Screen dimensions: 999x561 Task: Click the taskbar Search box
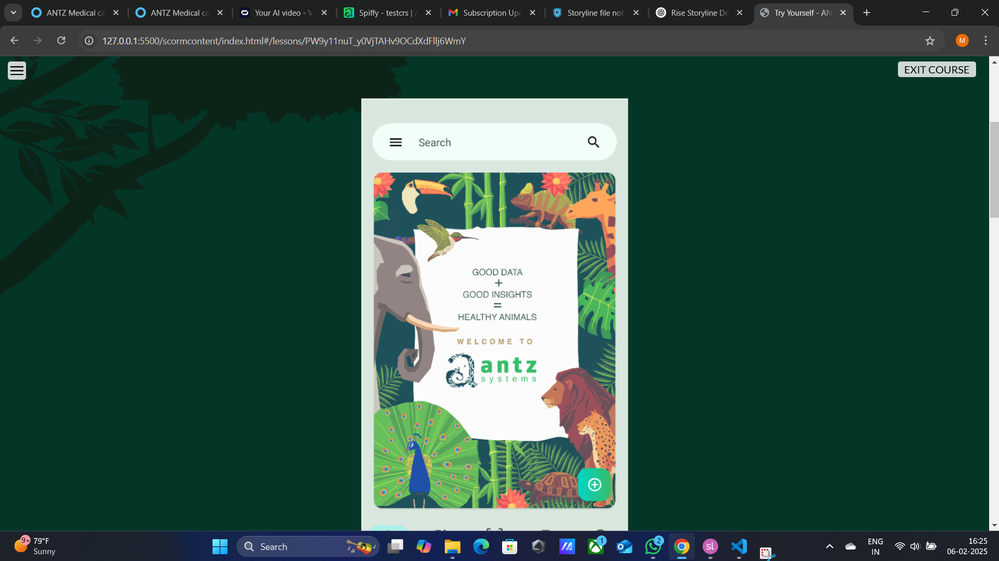308,546
